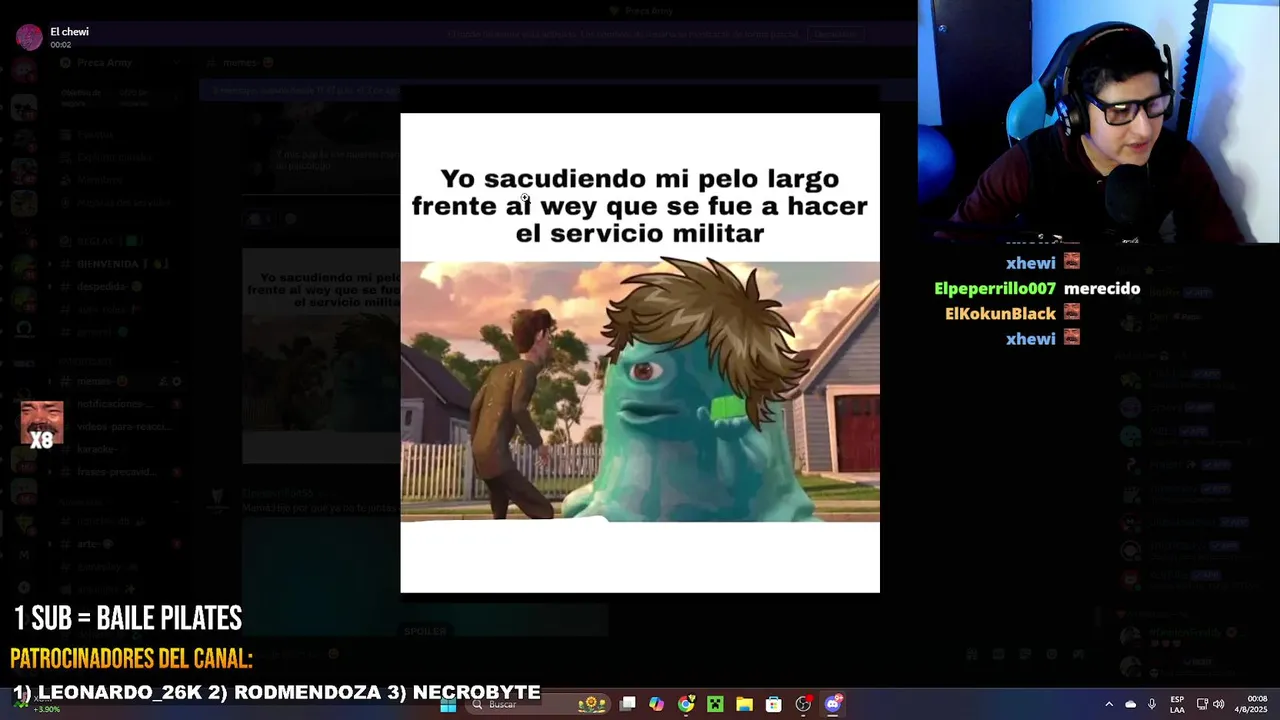
Task: Open Google Chrome from the taskbar
Action: point(686,704)
